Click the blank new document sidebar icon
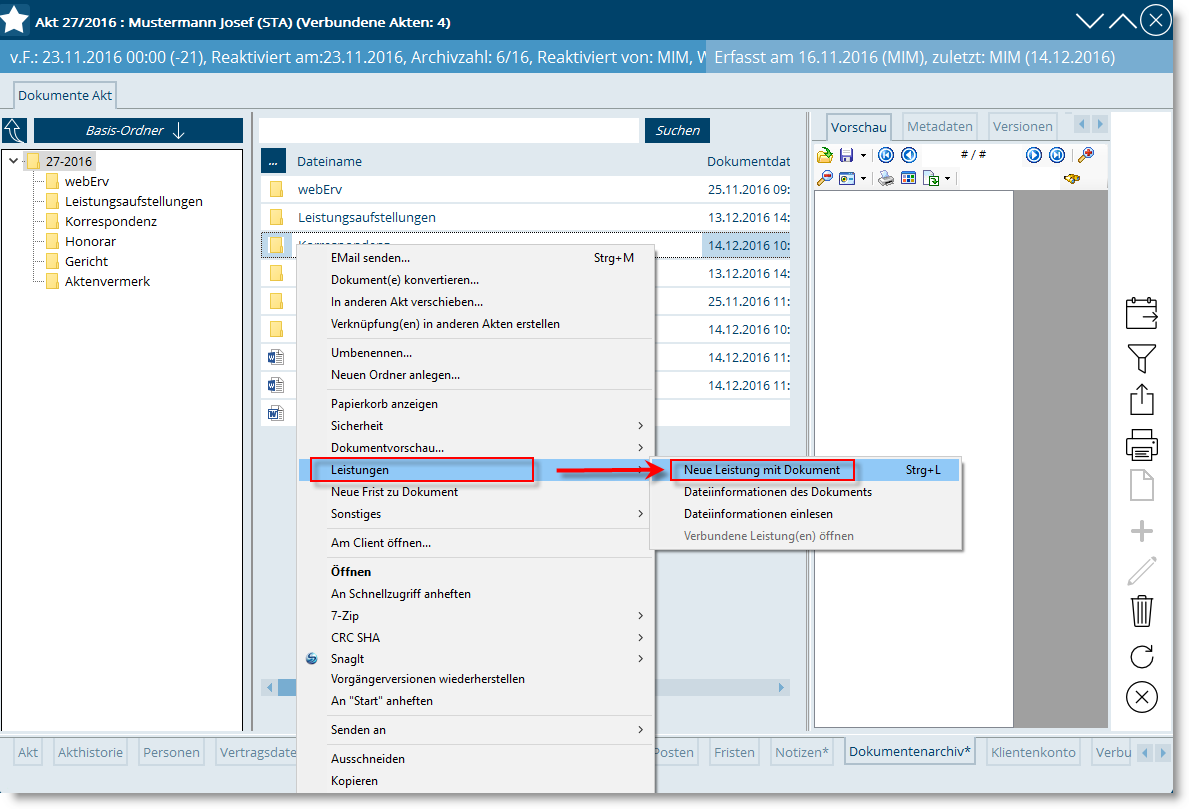The width and height of the screenshot is (1189, 809). [1141, 485]
